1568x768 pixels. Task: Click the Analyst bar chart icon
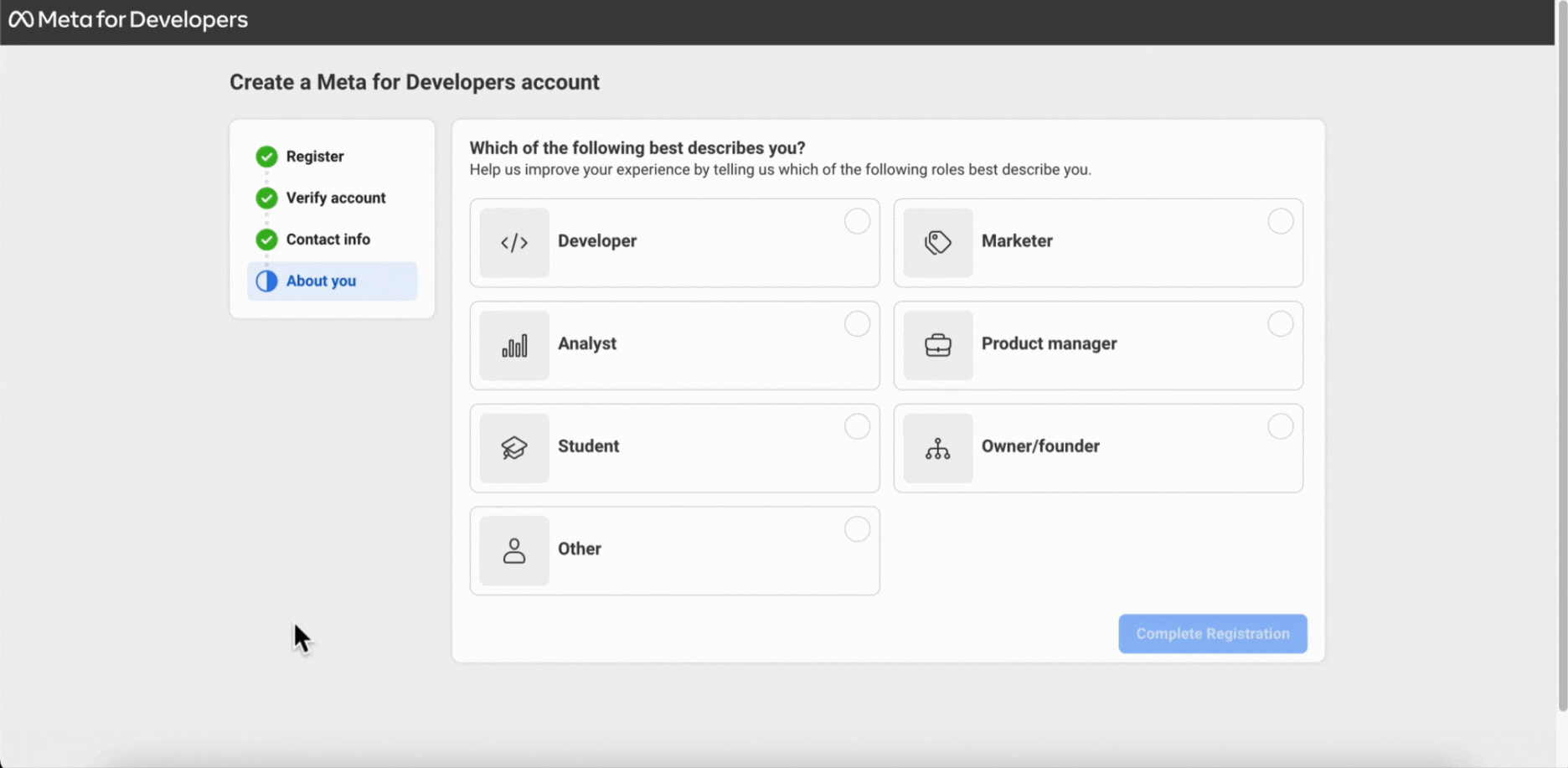(x=514, y=346)
